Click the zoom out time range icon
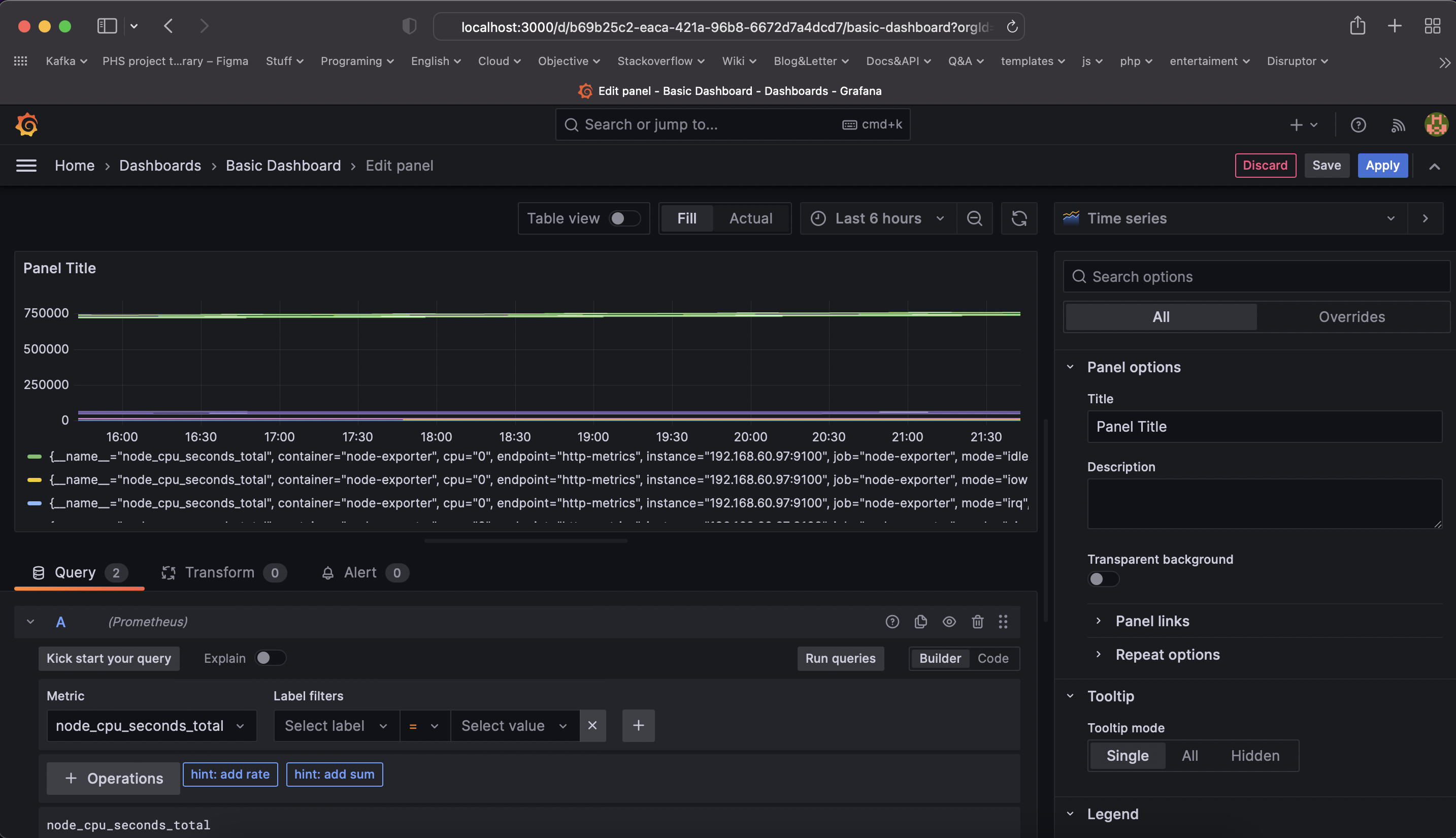This screenshot has width=1456, height=838. pyautogui.click(x=975, y=218)
